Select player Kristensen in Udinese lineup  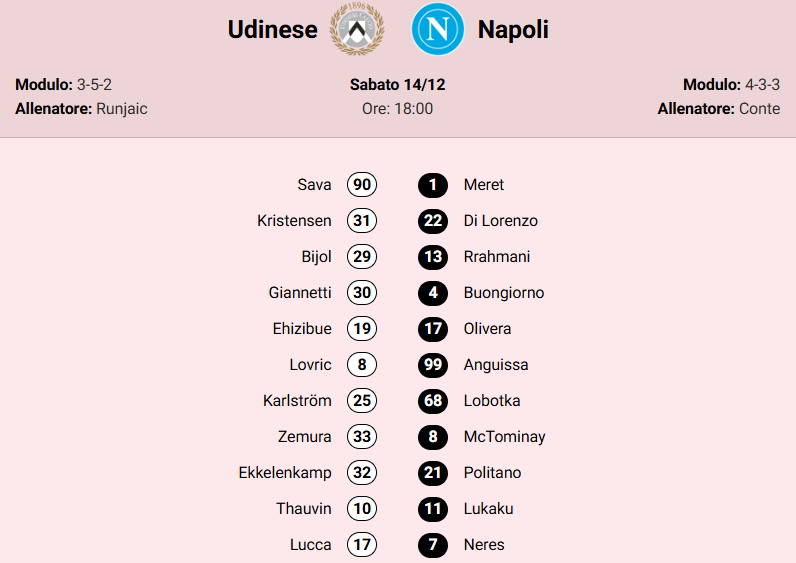click(x=294, y=221)
